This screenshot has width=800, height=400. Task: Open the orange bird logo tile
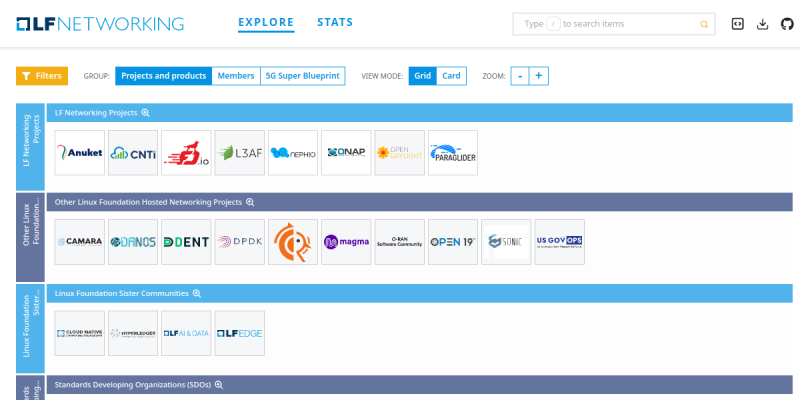click(293, 242)
